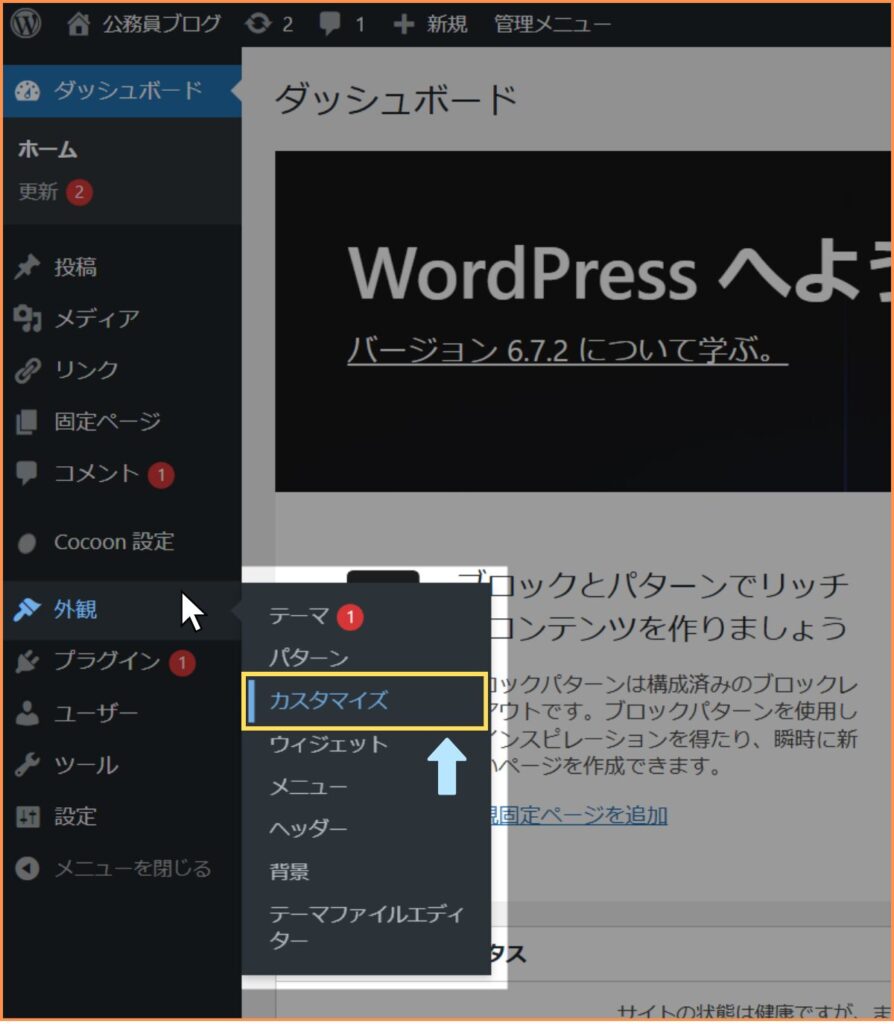Screen dimensions: 894x1024
Task: Click the collapse arrow icon by メニューを閉じる
Action: pyautogui.click(x=27, y=869)
